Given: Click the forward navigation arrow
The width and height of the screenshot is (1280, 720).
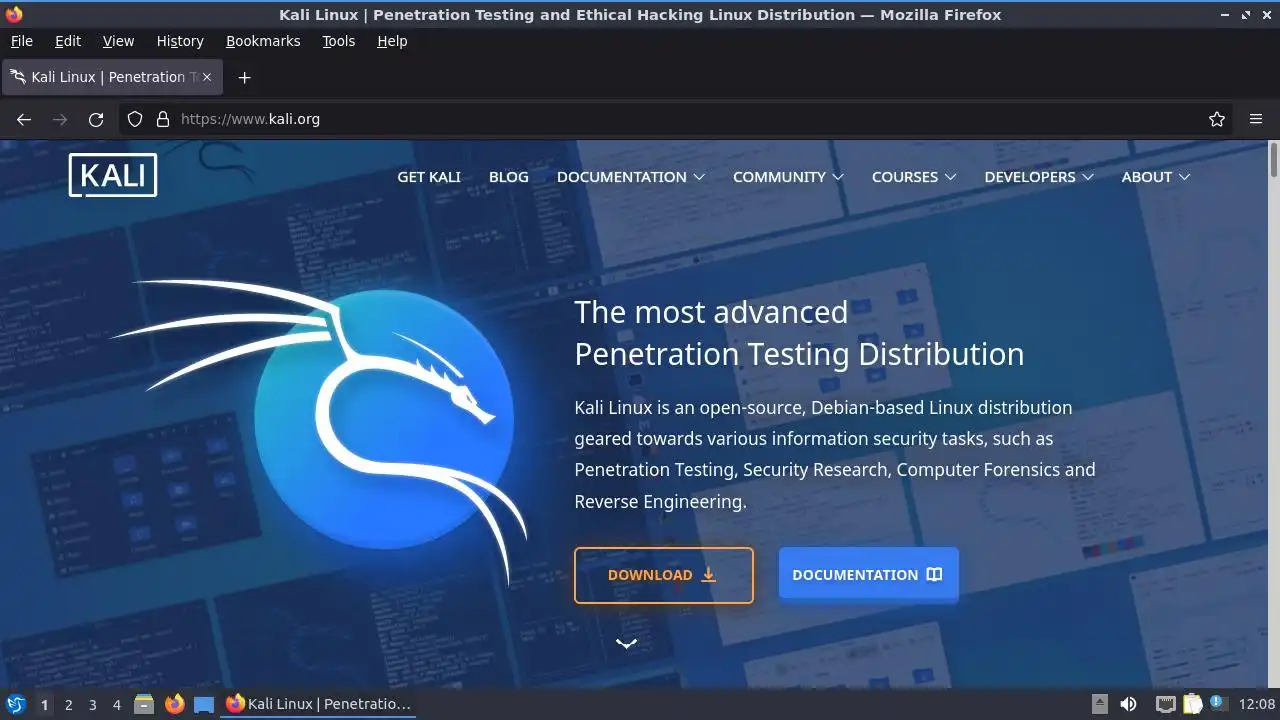Looking at the screenshot, I should (x=60, y=119).
